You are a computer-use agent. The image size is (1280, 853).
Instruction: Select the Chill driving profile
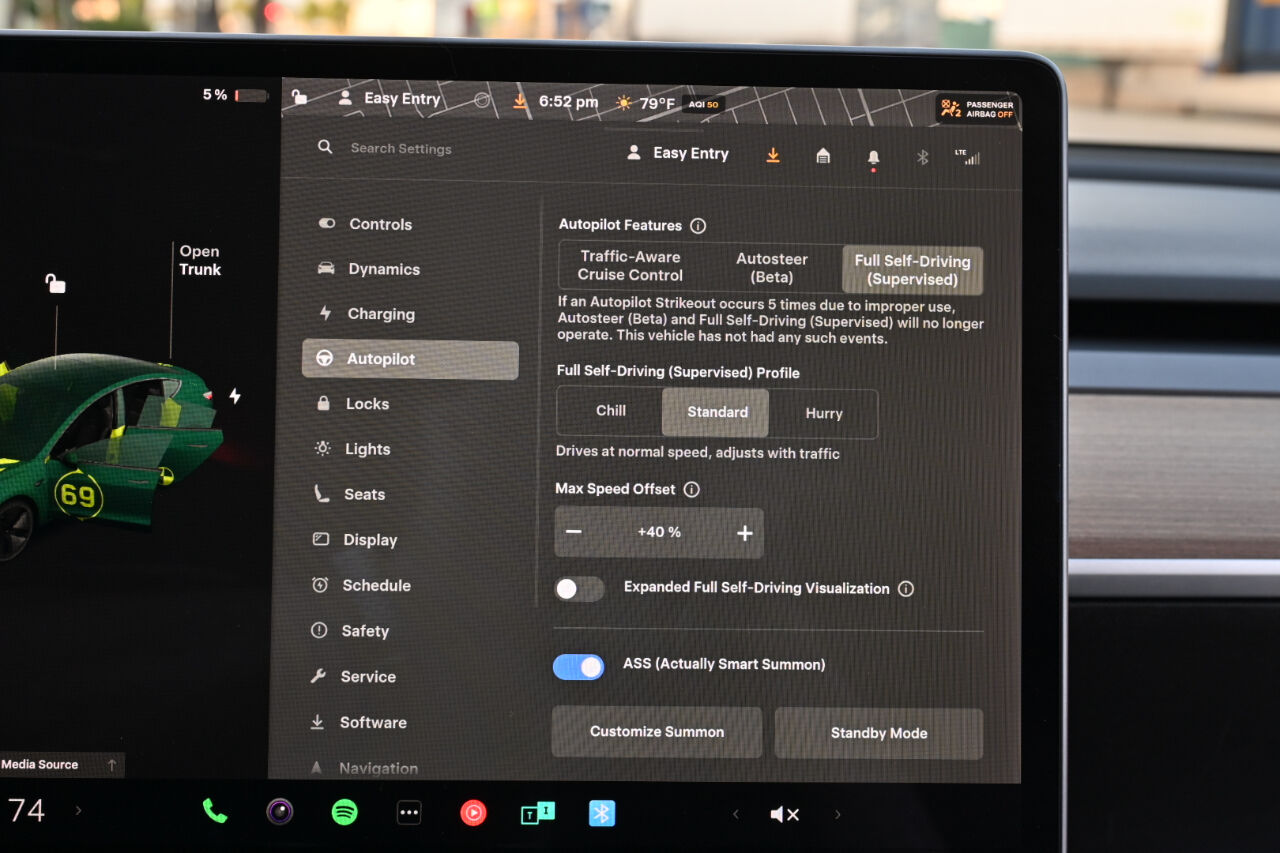pos(610,411)
